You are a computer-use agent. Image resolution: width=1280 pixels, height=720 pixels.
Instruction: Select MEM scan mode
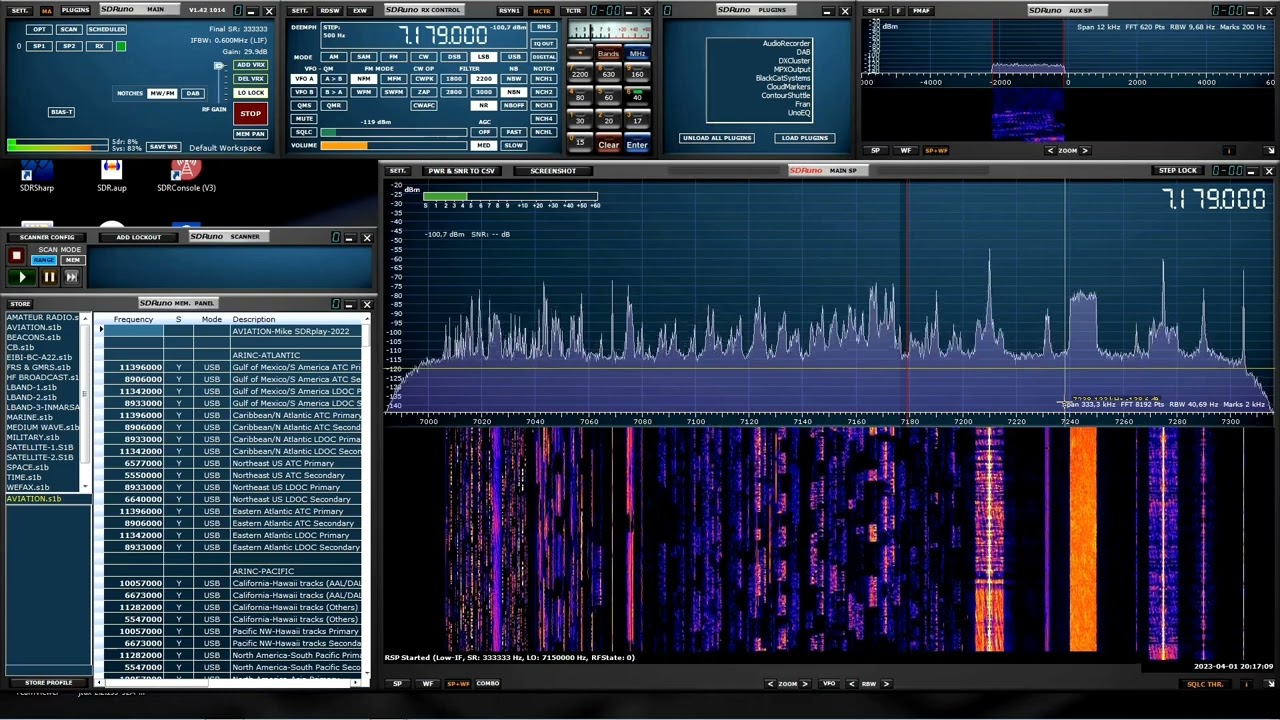point(72,260)
